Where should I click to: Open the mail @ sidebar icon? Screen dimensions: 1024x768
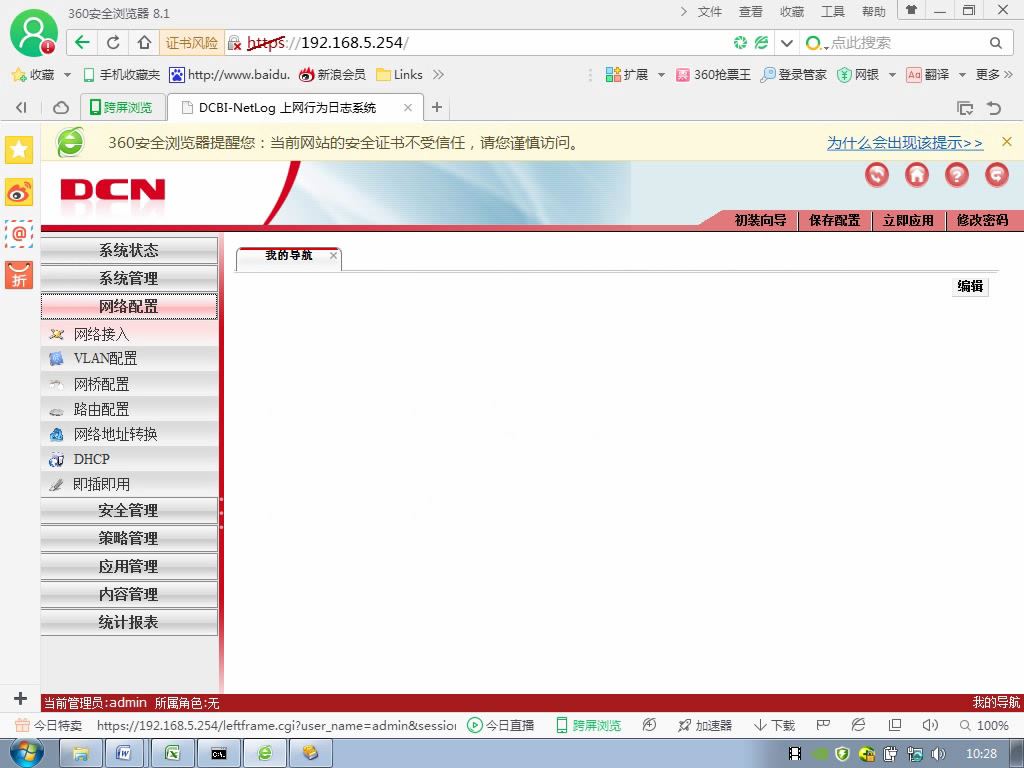click(x=19, y=233)
